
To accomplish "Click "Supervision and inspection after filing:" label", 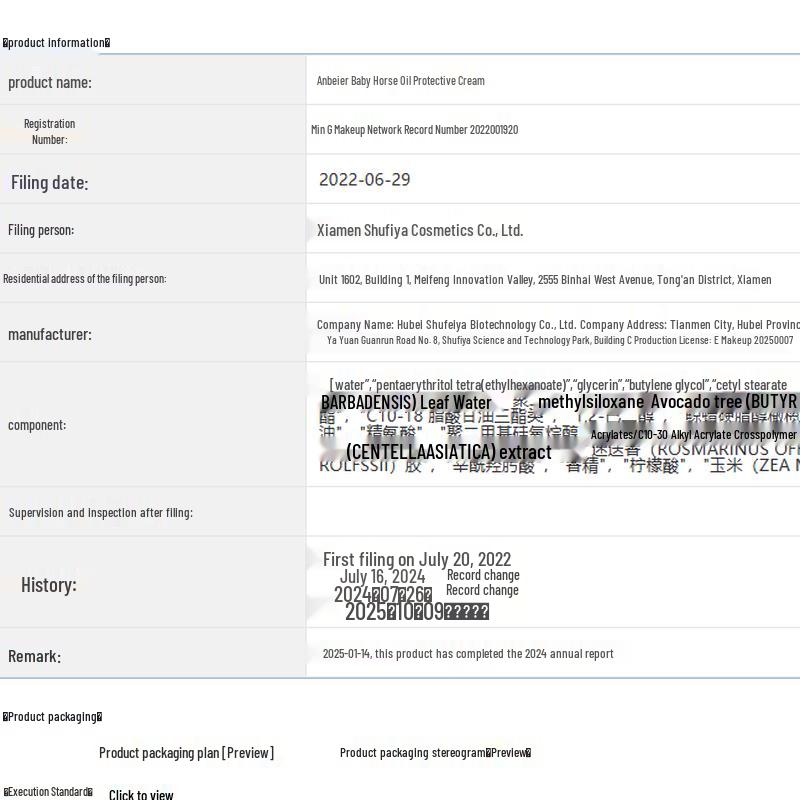I will click(101, 513).
